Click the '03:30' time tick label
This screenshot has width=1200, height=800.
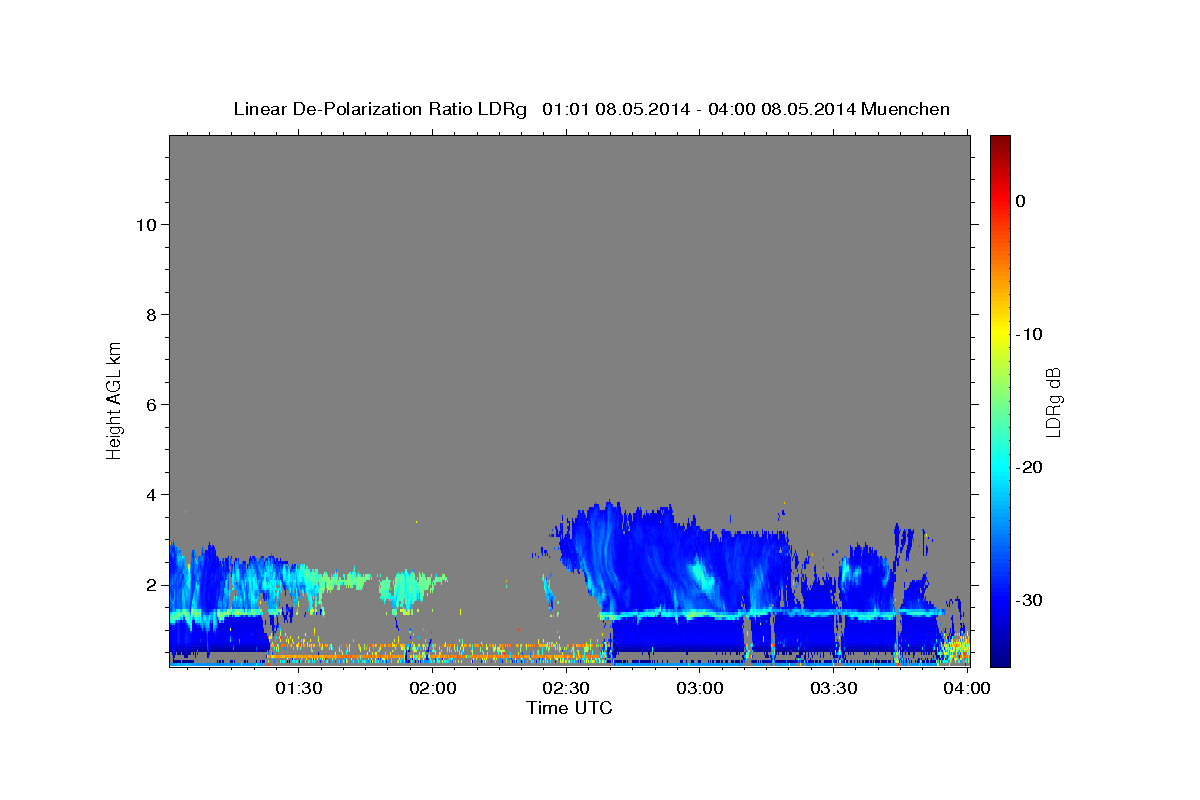(x=833, y=688)
